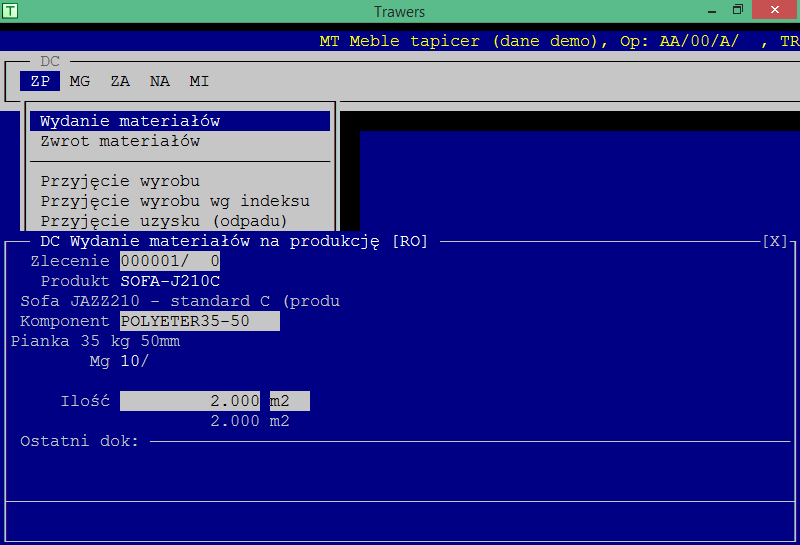This screenshot has width=800, height=545.
Task: Select Wydanie materiałów menu entry
Action: (180, 121)
